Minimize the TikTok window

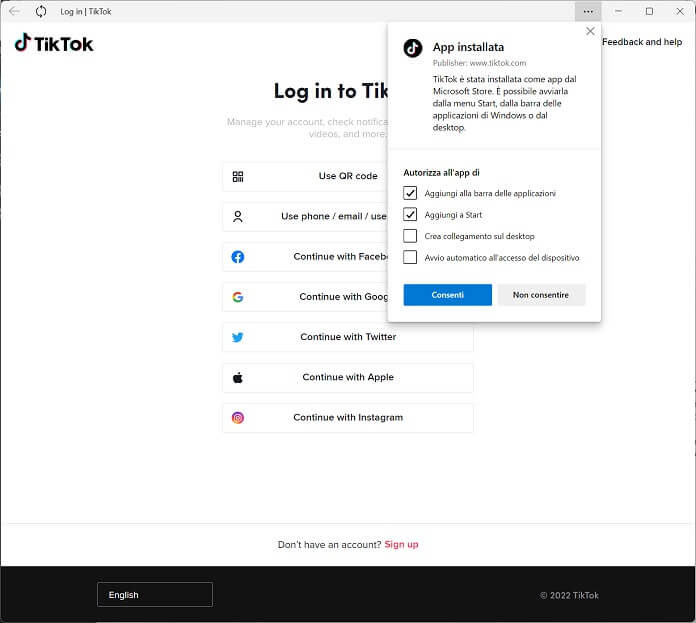[618, 11]
